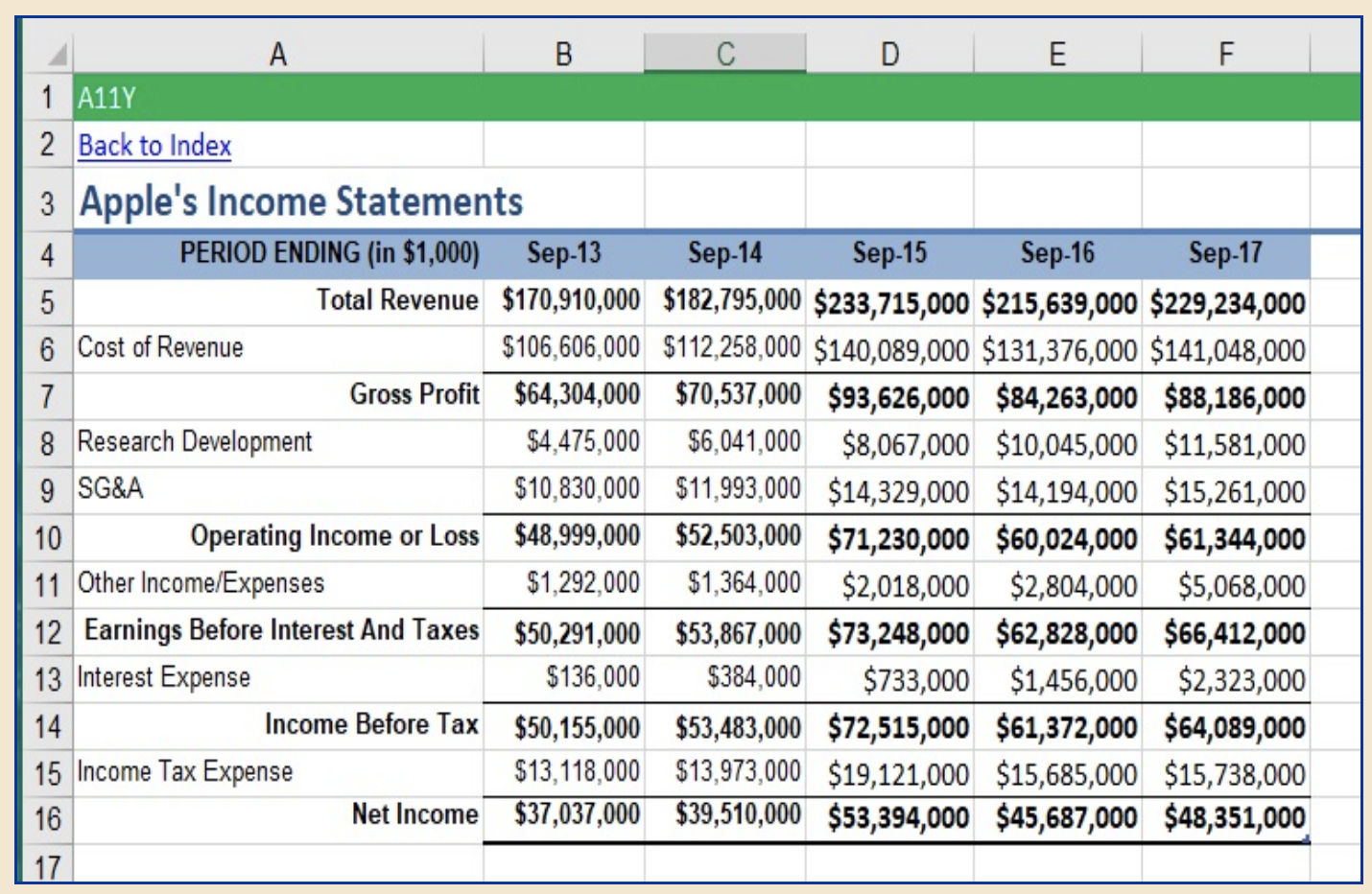Click Income Tax Expense value $13,118,000
Screen dimensions: 1372x894
[564, 773]
